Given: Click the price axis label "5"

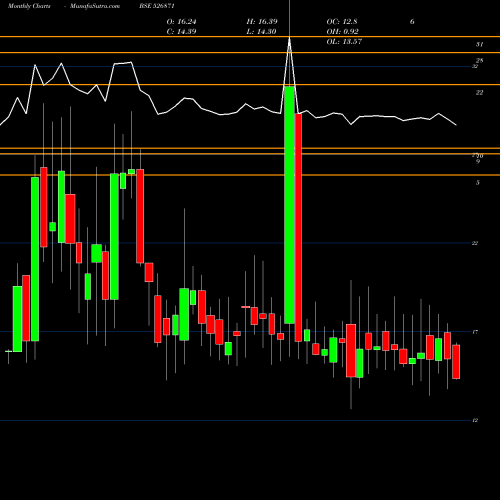Looking at the screenshot, I should click(x=478, y=183).
